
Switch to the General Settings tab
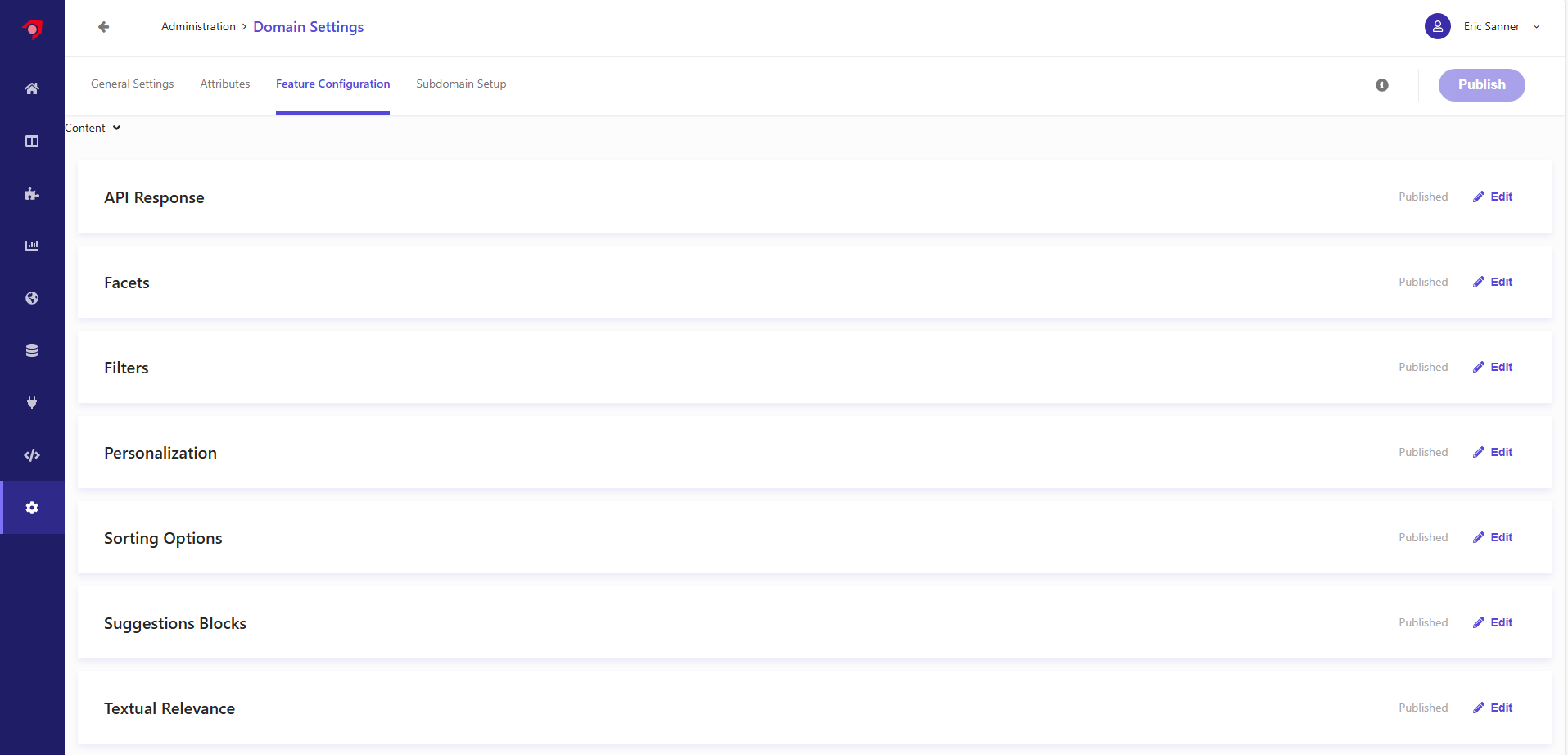[x=133, y=84]
